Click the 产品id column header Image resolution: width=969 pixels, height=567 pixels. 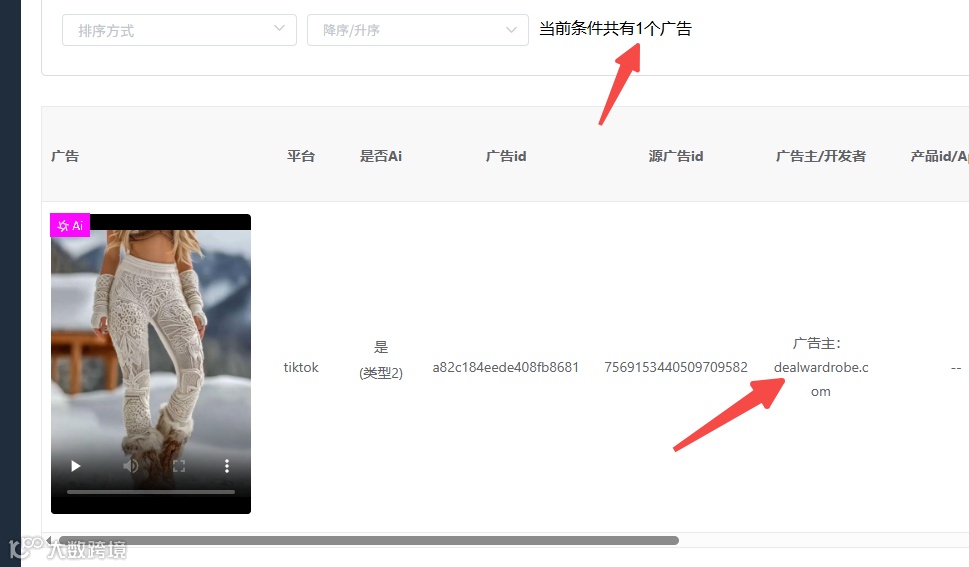click(939, 156)
